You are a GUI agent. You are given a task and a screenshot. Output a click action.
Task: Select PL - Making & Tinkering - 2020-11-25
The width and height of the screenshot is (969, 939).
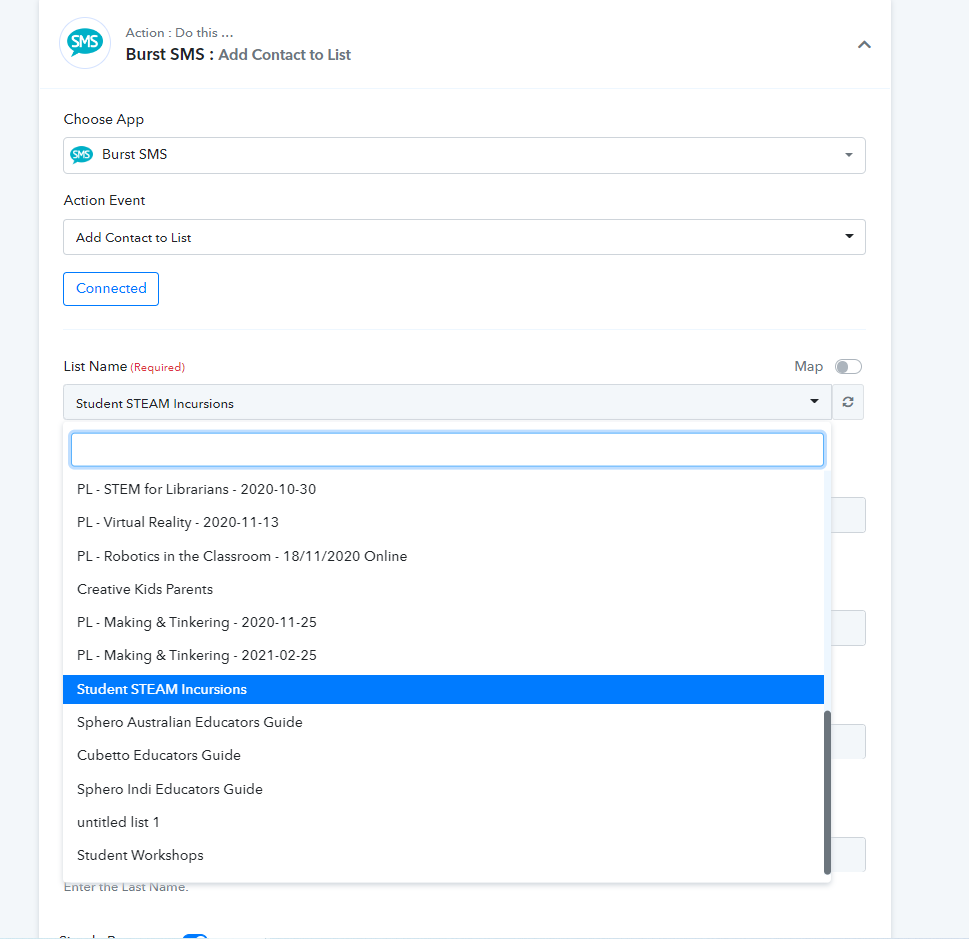(x=443, y=622)
